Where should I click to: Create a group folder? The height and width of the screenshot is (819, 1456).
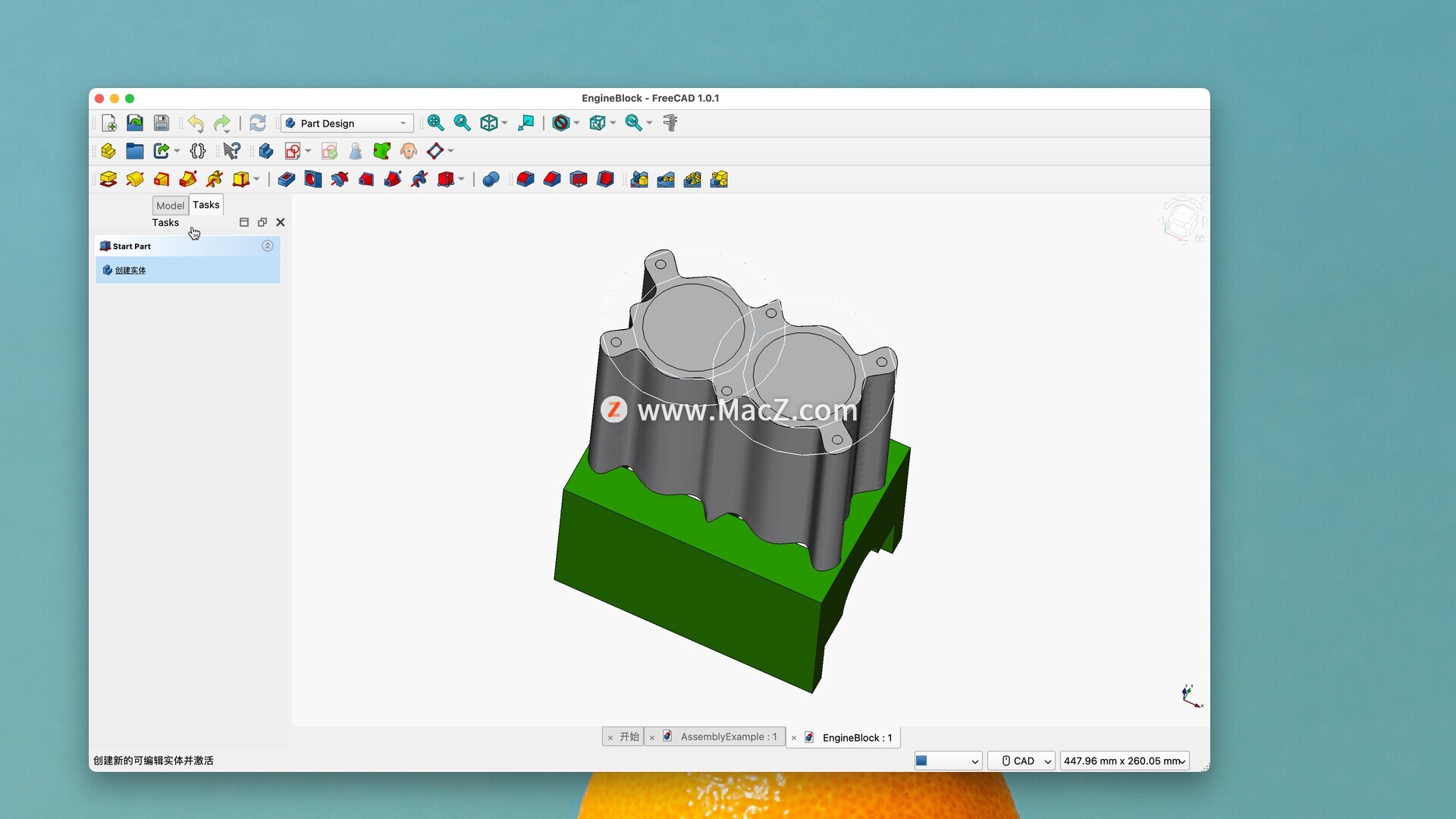pos(135,151)
